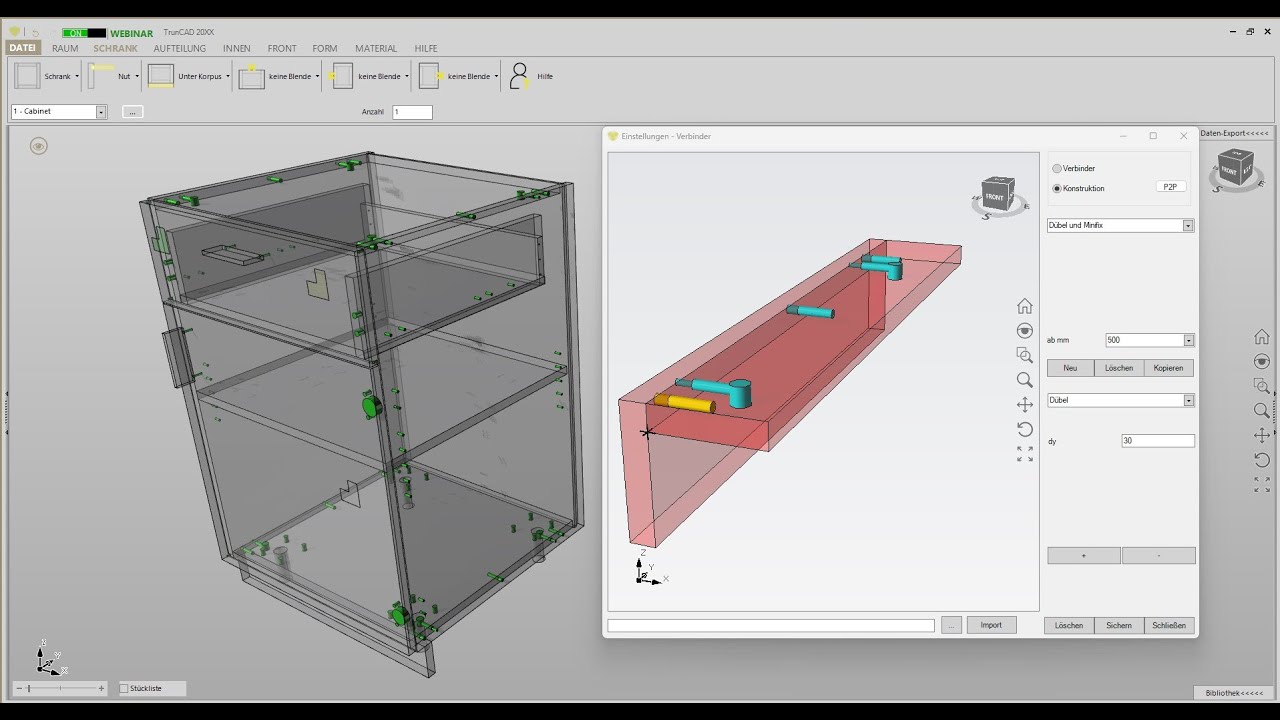Open Hilfe via the person icon
The height and width of the screenshot is (720, 1280).
pyautogui.click(x=519, y=76)
